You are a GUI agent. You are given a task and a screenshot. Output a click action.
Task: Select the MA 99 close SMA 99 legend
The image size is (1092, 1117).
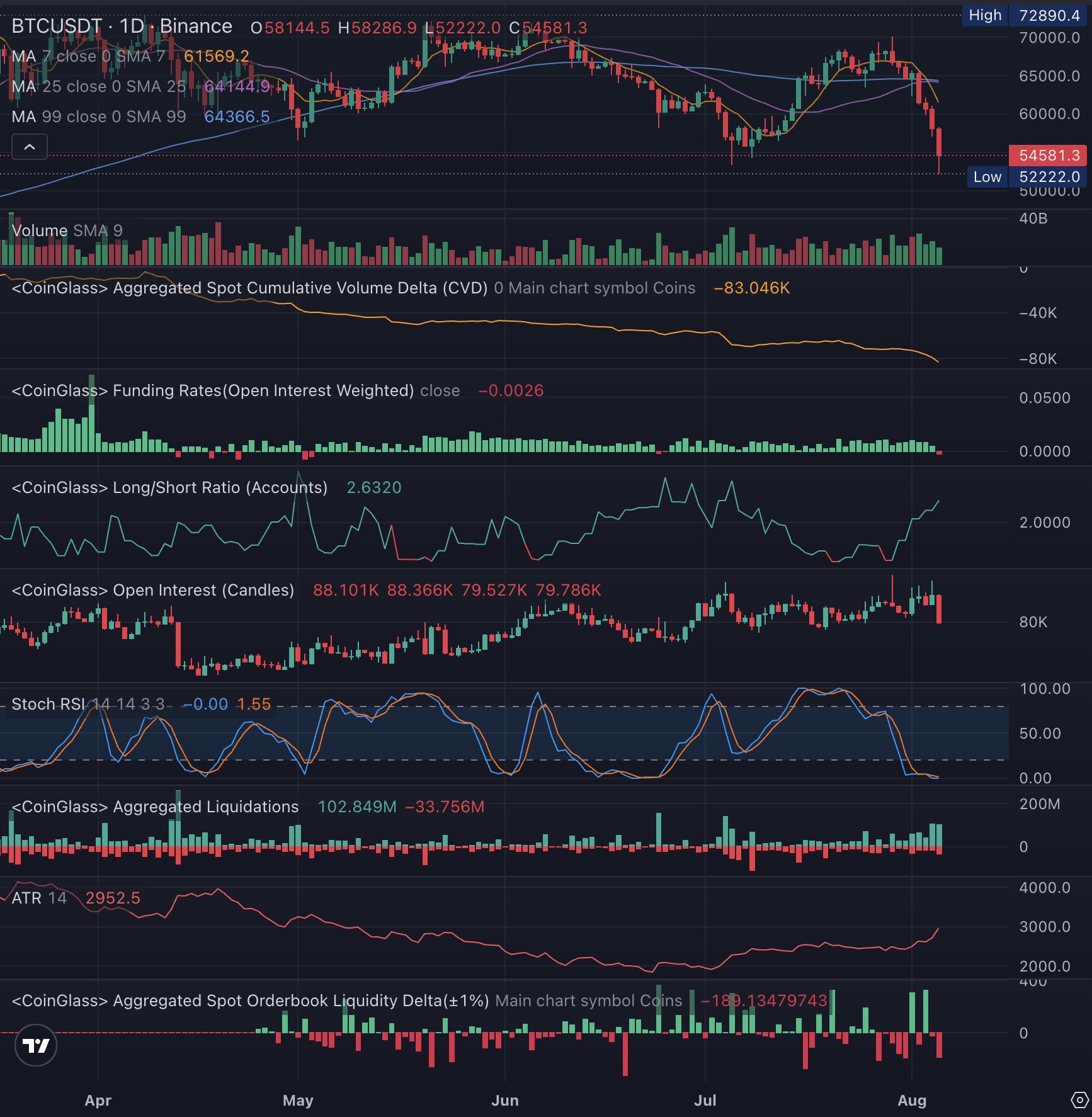click(x=99, y=116)
